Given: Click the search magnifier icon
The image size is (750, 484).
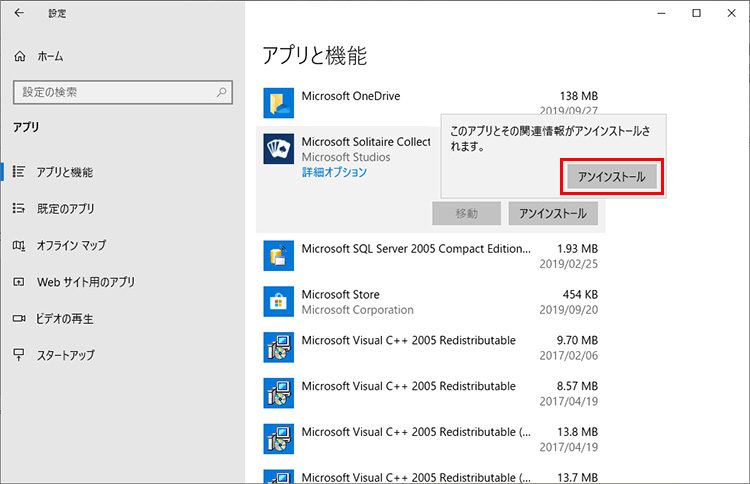Looking at the screenshot, I should click(222, 92).
